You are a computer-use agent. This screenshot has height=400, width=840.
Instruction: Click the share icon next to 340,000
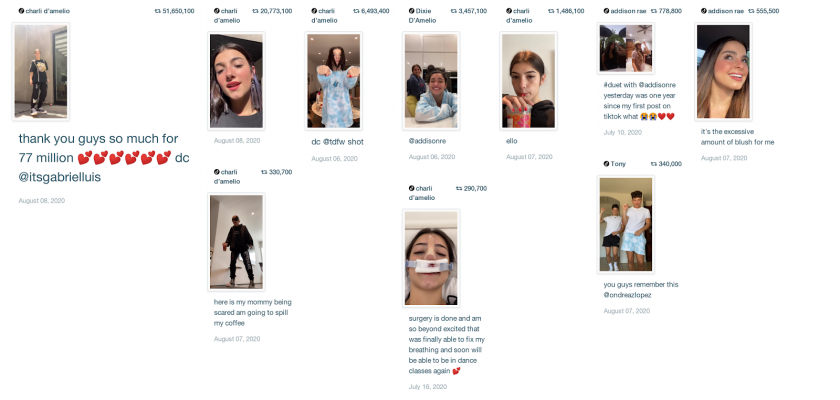654,164
